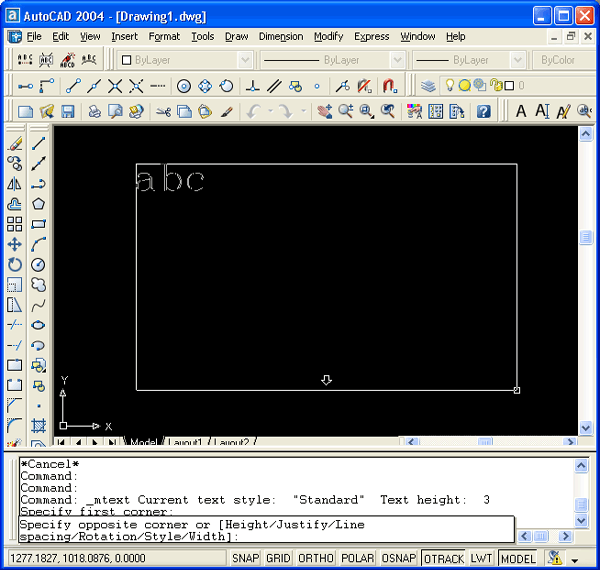Toggle ORTHO mode in status bar
Viewport: 600px width, 570px height.
[314, 559]
